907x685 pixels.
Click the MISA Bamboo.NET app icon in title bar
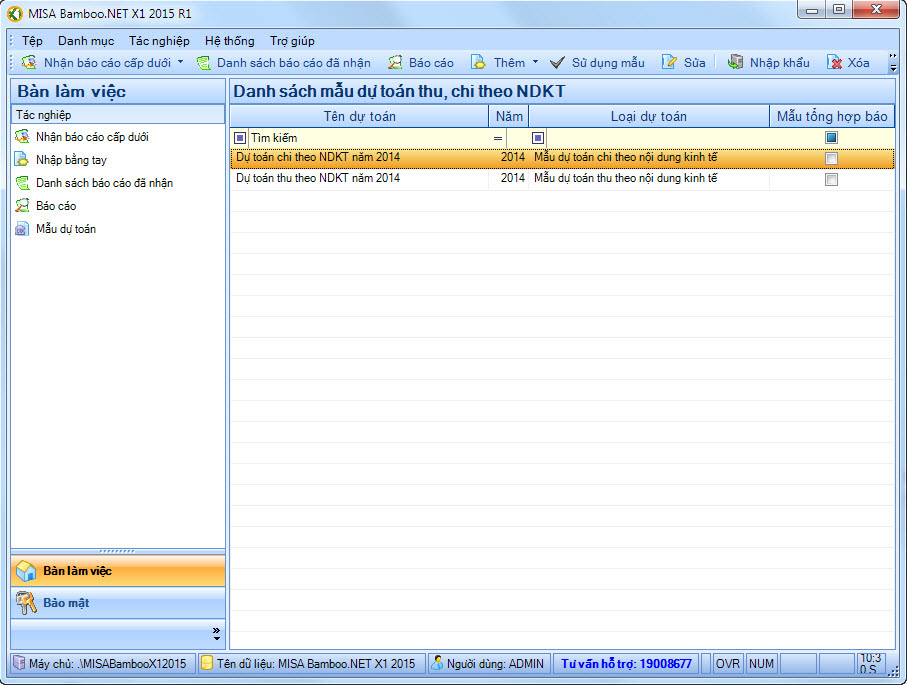pyautogui.click(x=15, y=13)
